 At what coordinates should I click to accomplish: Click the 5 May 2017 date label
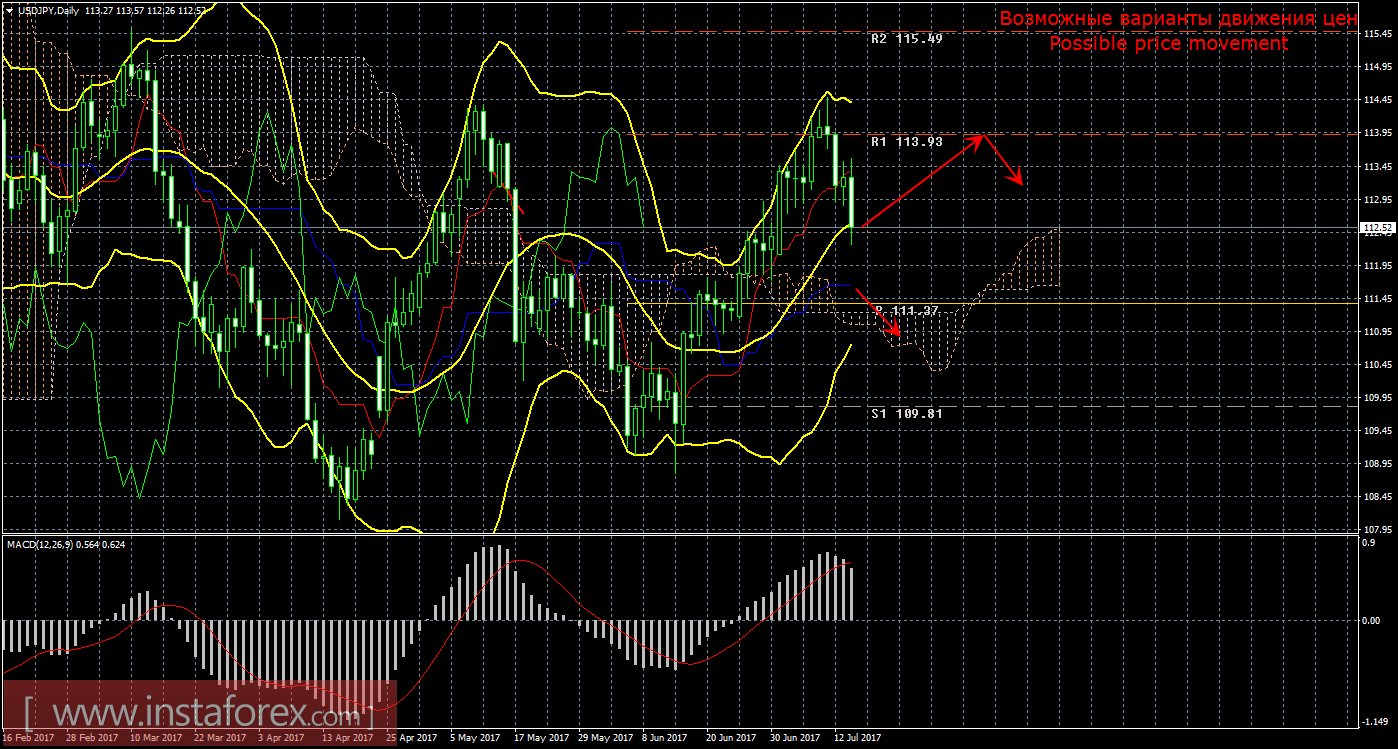(475, 738)
